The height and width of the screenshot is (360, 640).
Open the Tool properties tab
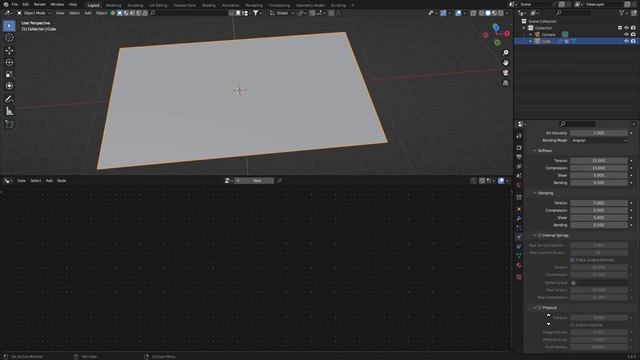tap(519, 136)
